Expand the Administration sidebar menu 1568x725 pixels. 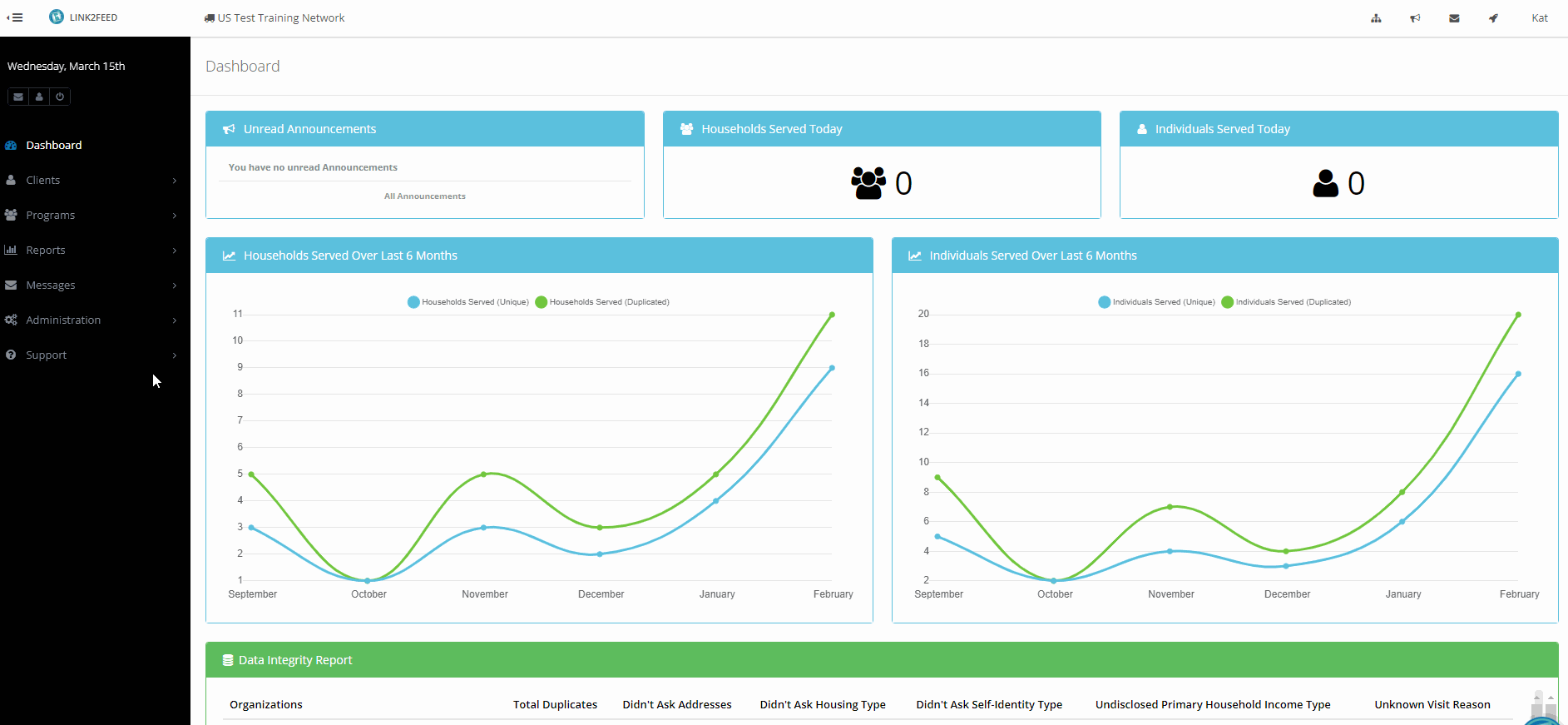coord(63,320)
